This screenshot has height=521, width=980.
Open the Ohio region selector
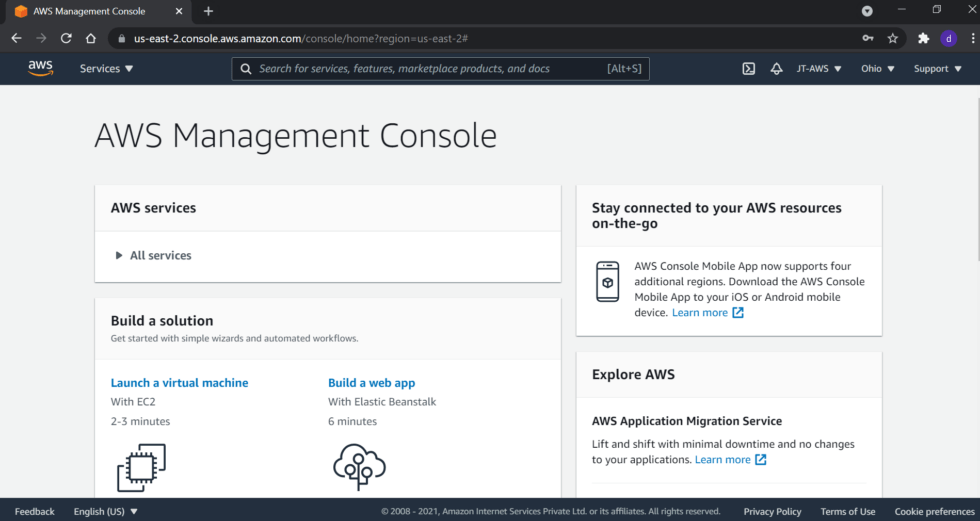[x=878, y=69]
